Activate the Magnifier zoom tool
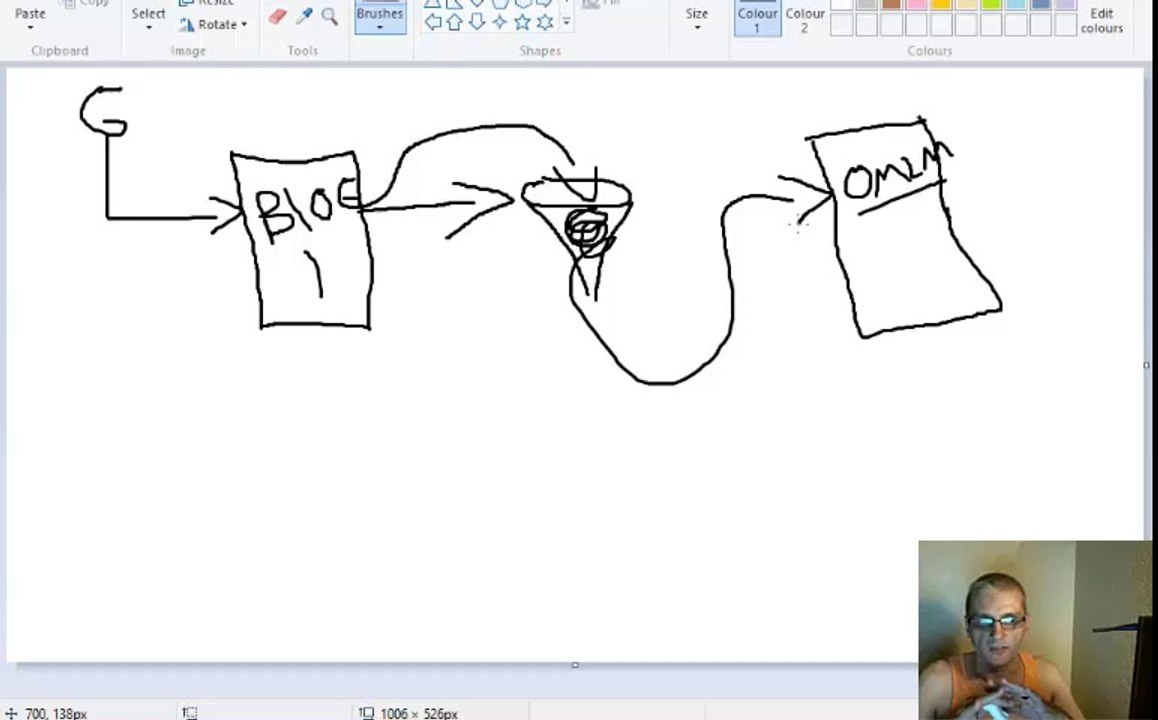Screen dimensions: 1158x720 point(329,16)
